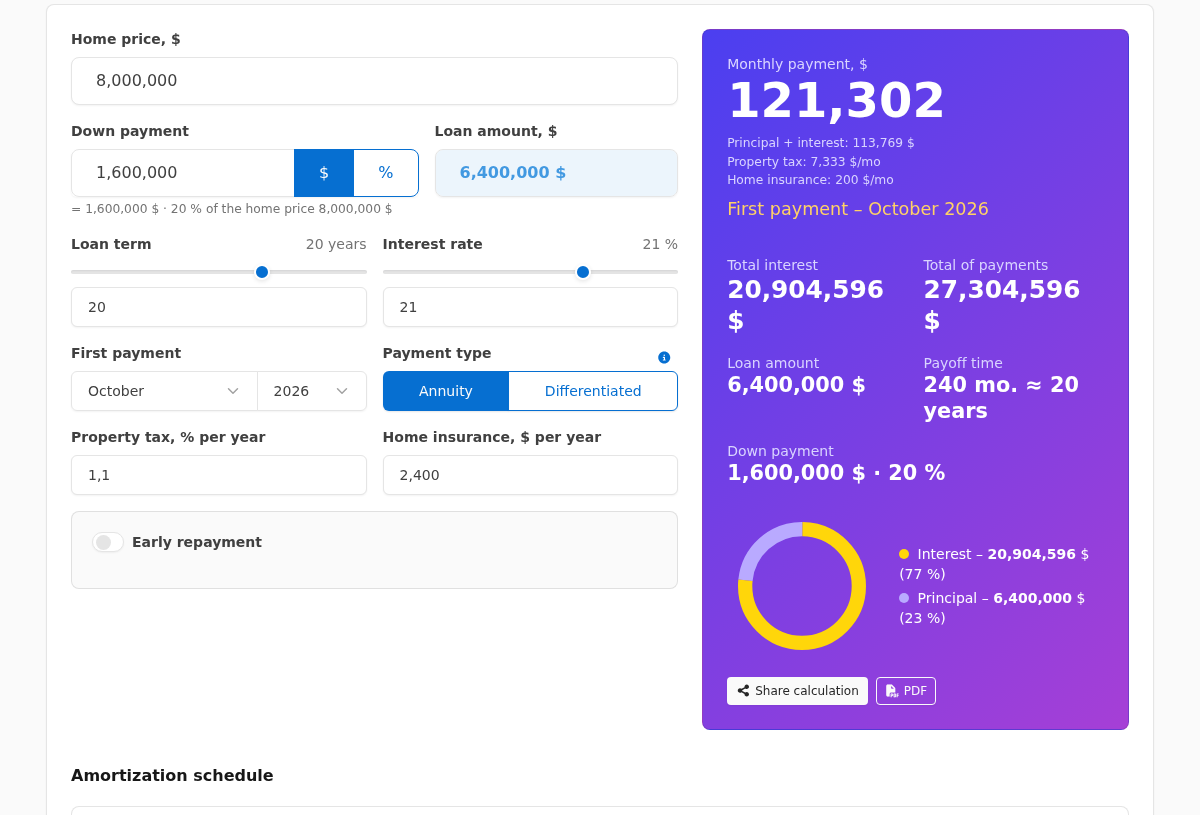Switch down payment unit to dollars
1200x815 pixels.
(x=324, y=173)
